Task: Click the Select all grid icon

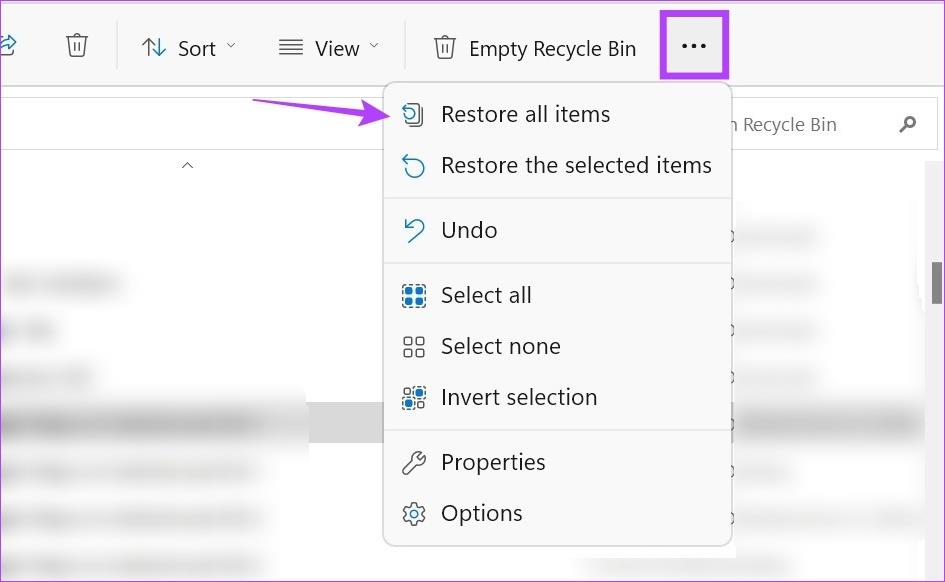Action: (x=413, y=294)
